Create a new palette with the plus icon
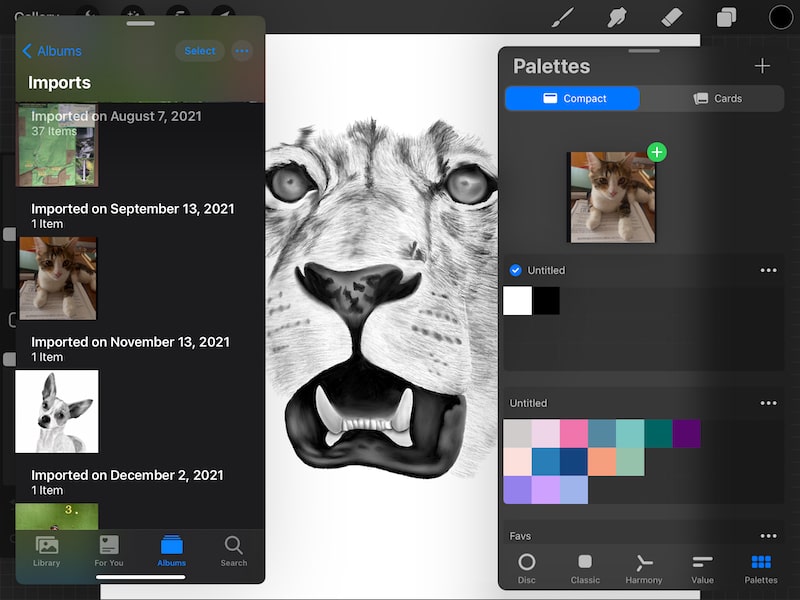 pyautogui.click(x=762, y=66)
